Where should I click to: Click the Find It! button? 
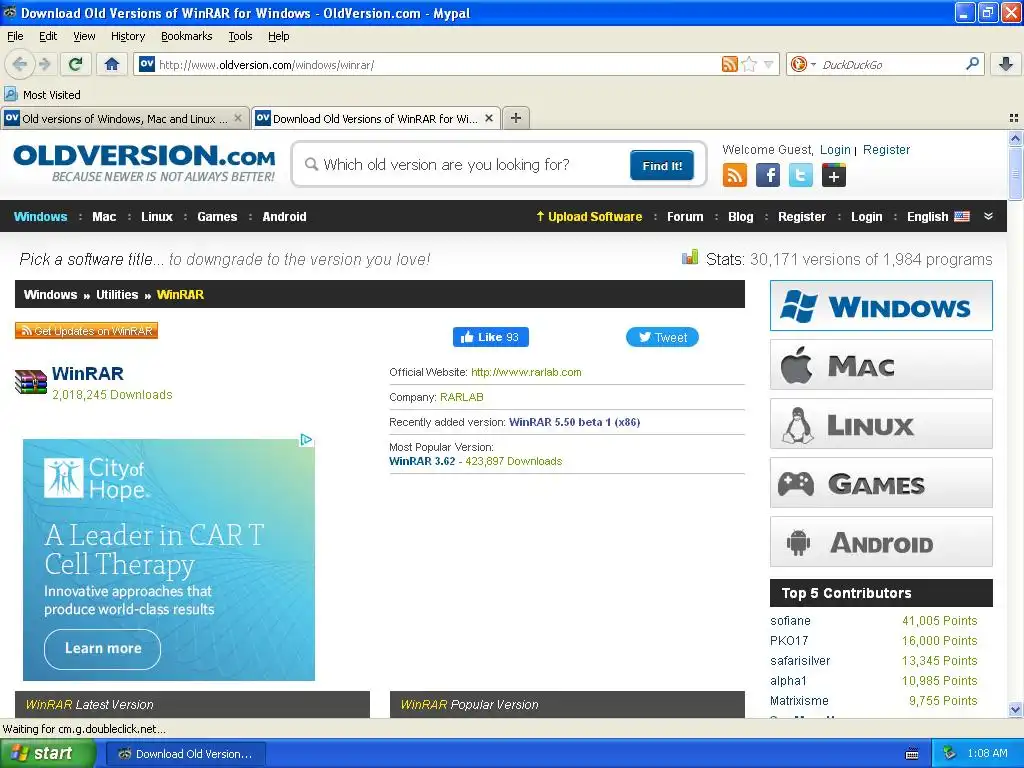tap(662, 165)
